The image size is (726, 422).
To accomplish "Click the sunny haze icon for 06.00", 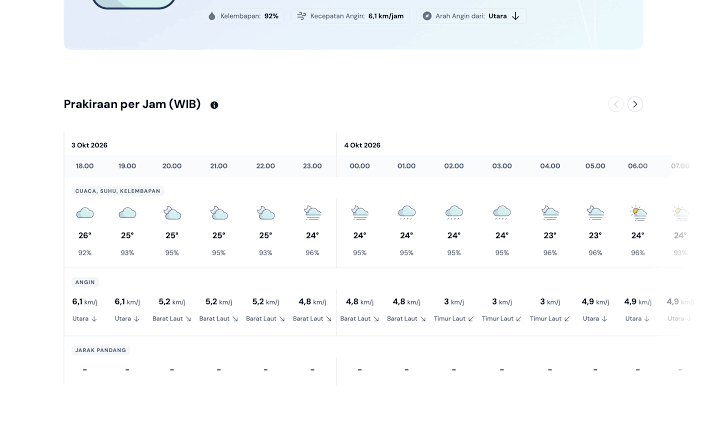I will [638, 213].
